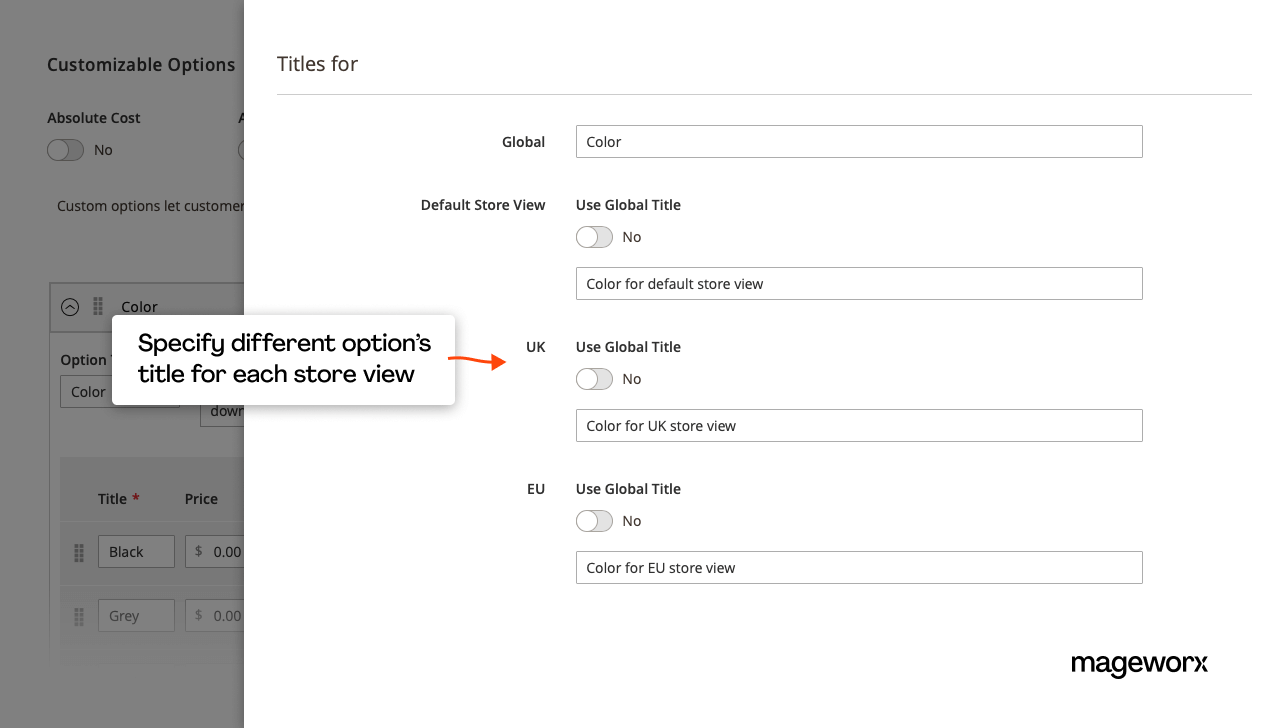Enable Use Global Title for EU

(594, 521)
